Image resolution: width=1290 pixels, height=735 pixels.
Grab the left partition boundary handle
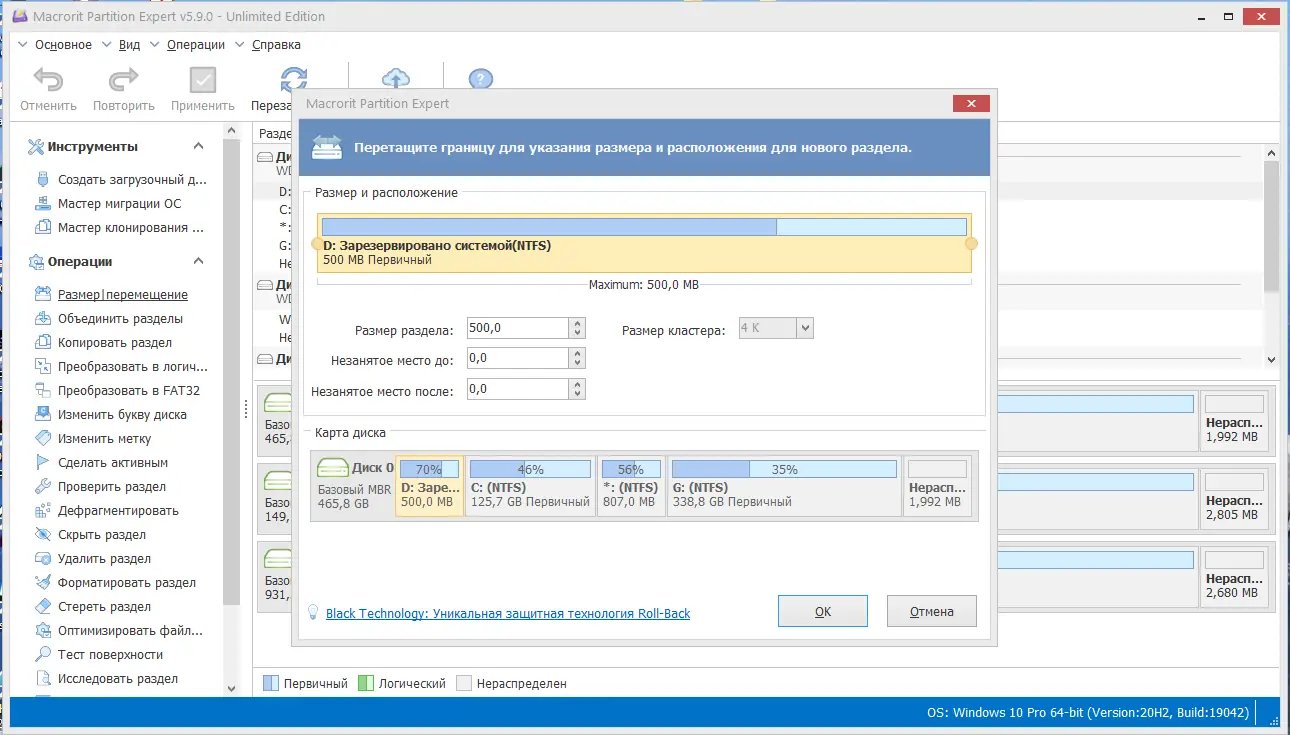click(x=317, y=244)
